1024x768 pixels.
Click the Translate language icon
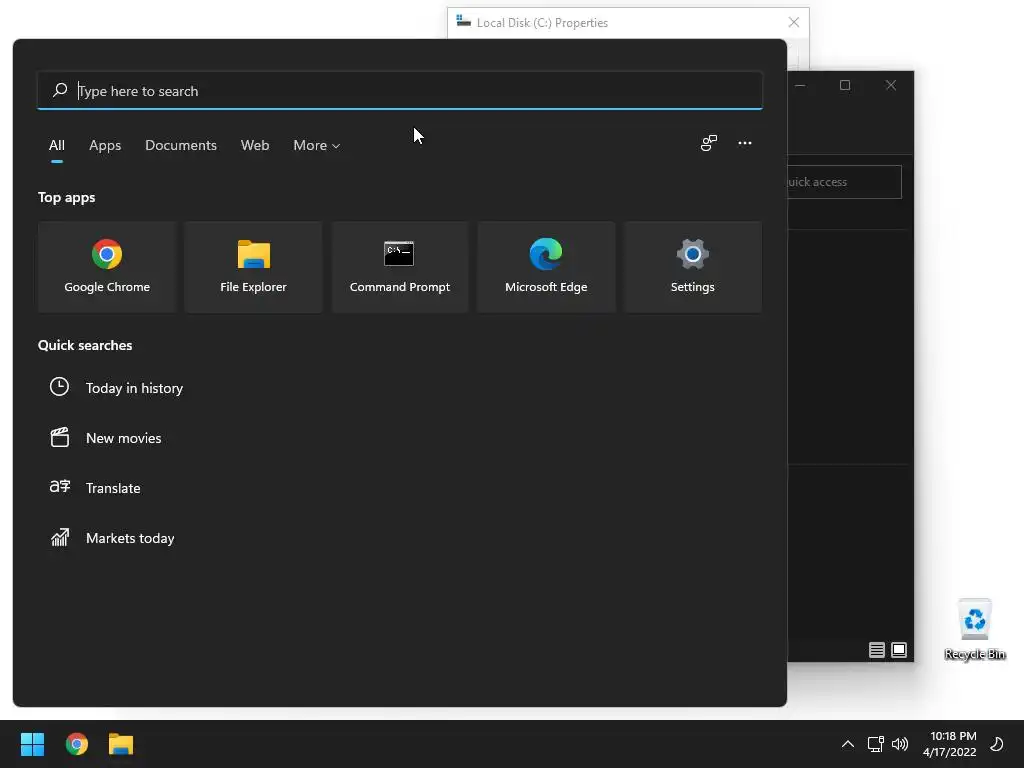point(59,487)
